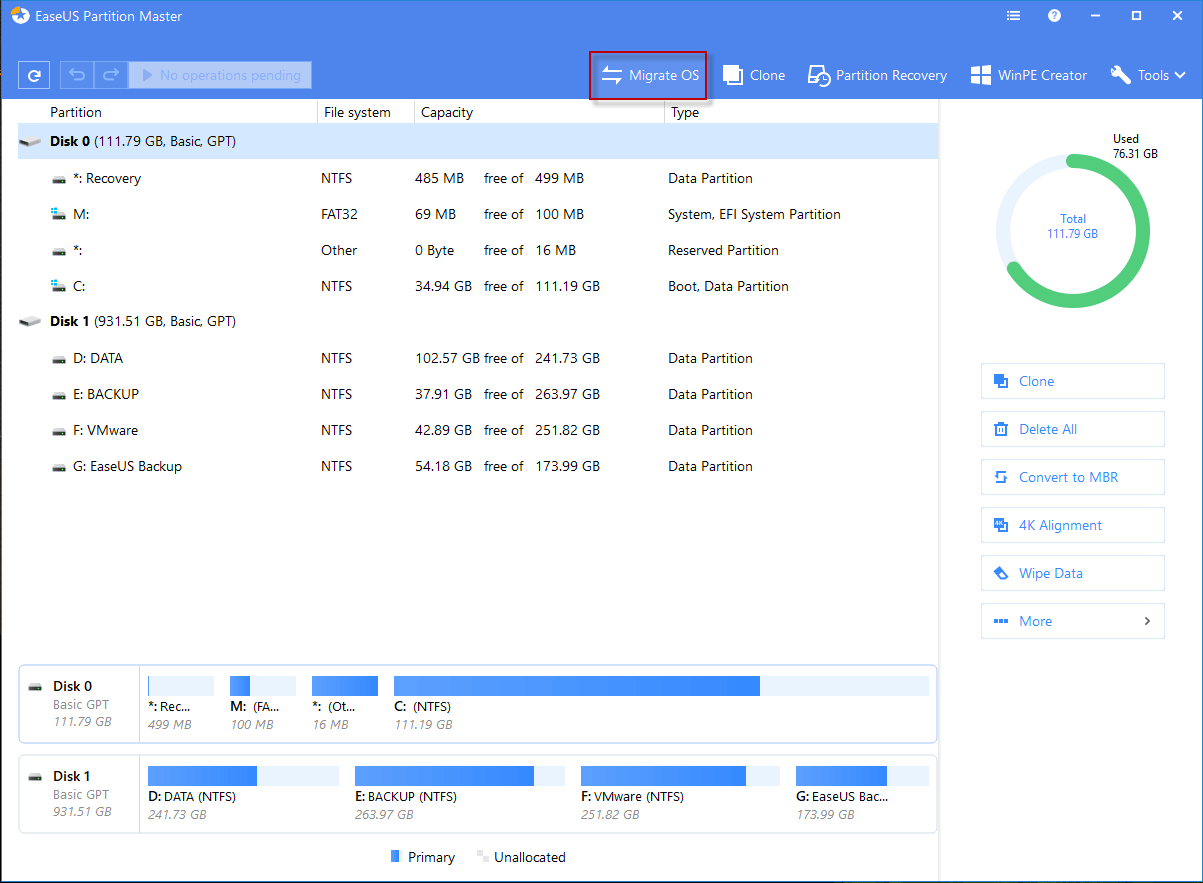The width and height of the screenshot is (1203, 883).
Task: Click the G: EaseUS Backup drive icon
Action: 59,466
